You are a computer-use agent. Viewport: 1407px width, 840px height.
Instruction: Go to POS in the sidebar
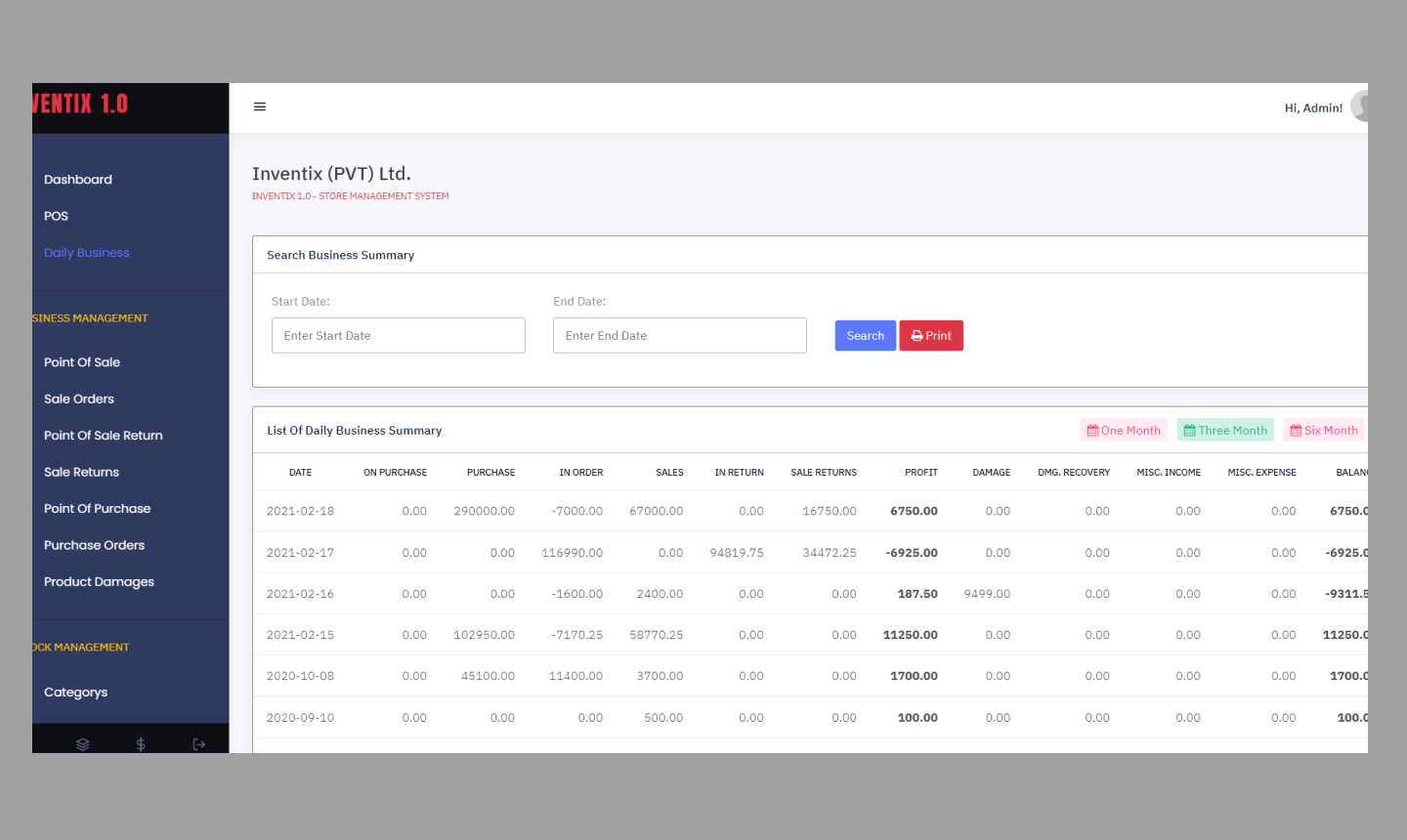[57, 216]
